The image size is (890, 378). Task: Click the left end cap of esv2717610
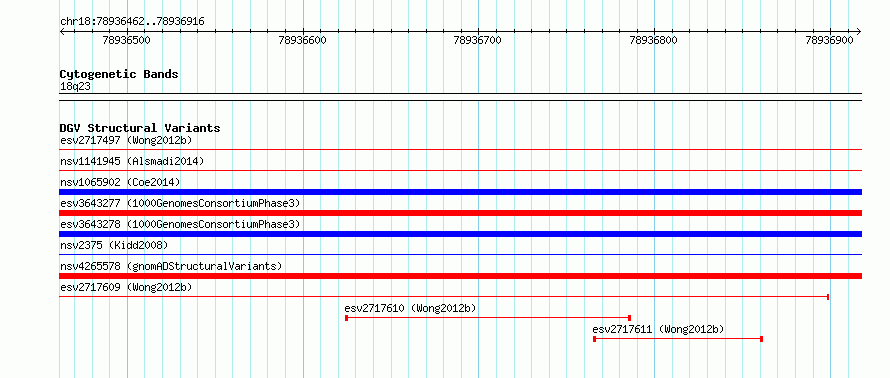click(346, 318)
